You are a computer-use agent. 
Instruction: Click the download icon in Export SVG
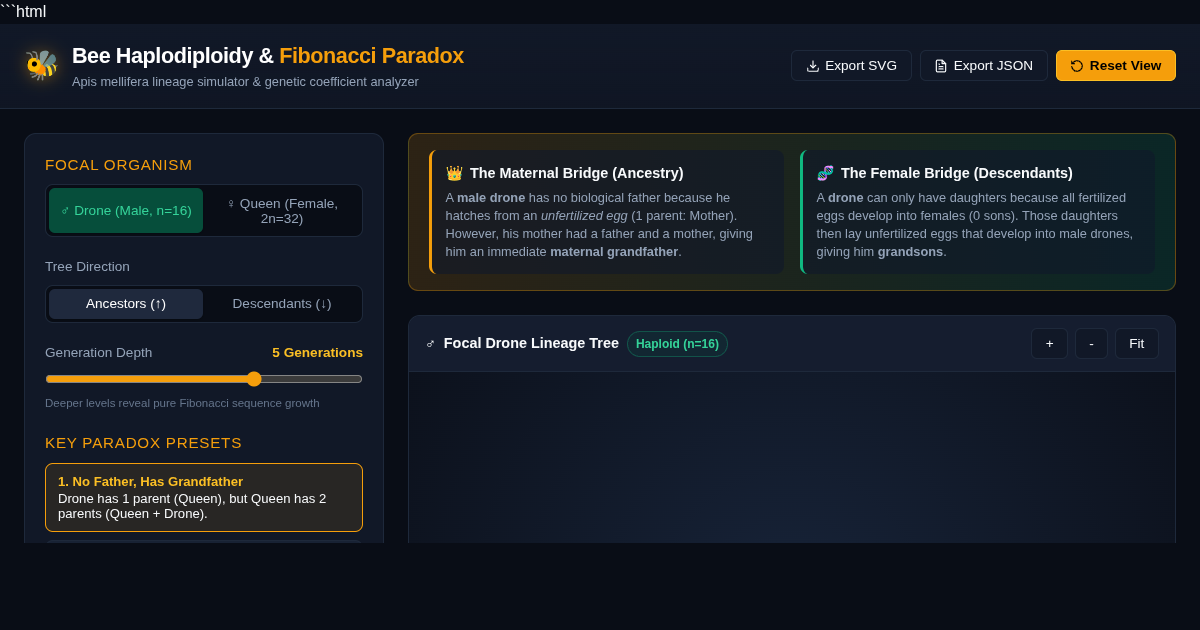click(x=813, y=66)
